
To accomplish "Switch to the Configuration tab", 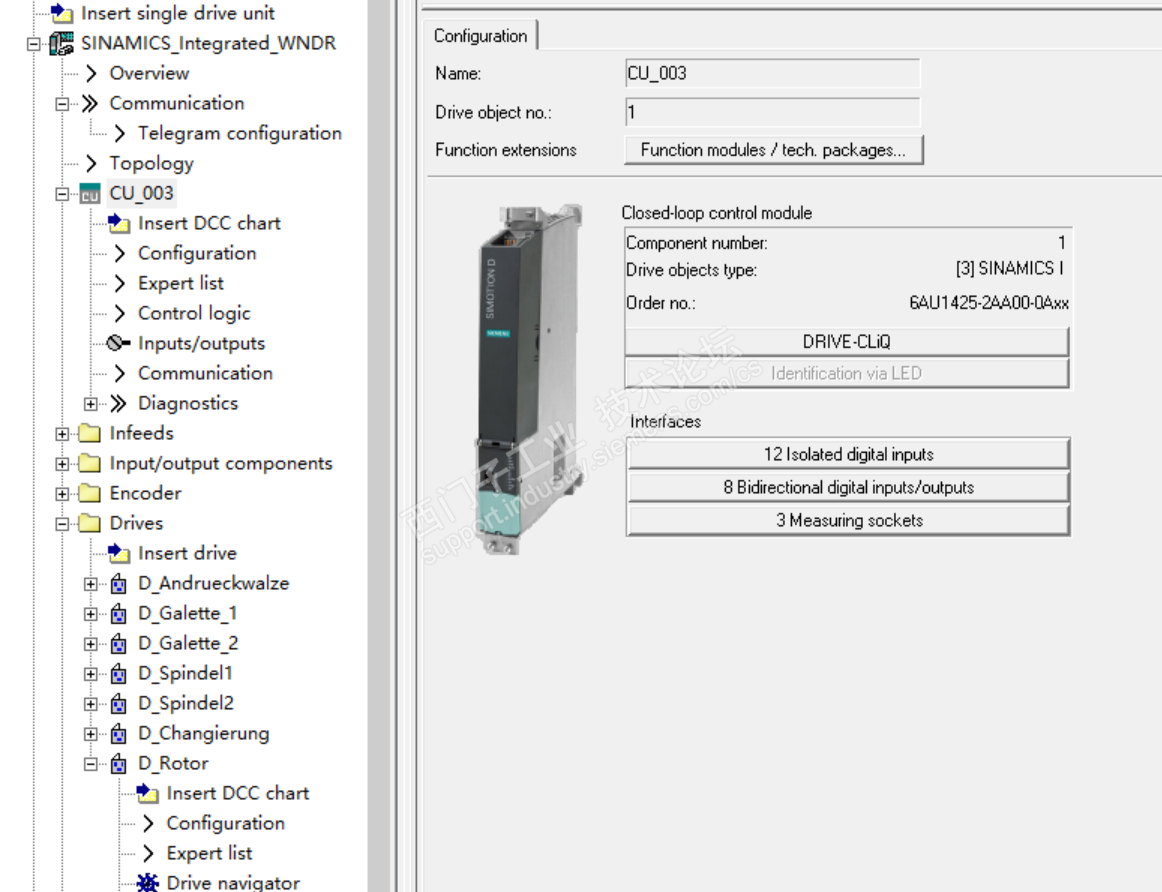I will tap(480, 36).
